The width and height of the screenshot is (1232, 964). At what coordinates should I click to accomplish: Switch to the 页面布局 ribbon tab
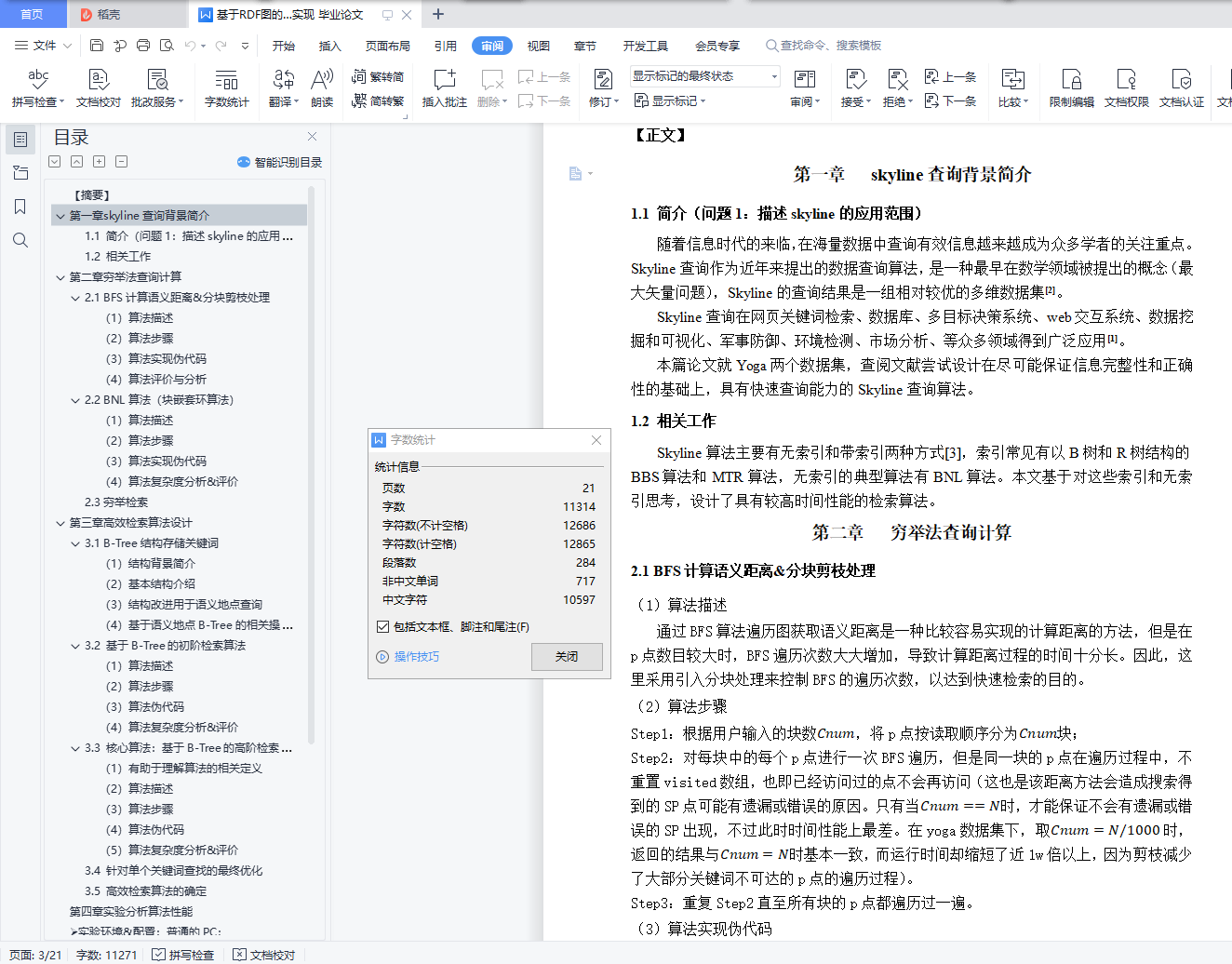pyautogui.click(x=387, y=46)
